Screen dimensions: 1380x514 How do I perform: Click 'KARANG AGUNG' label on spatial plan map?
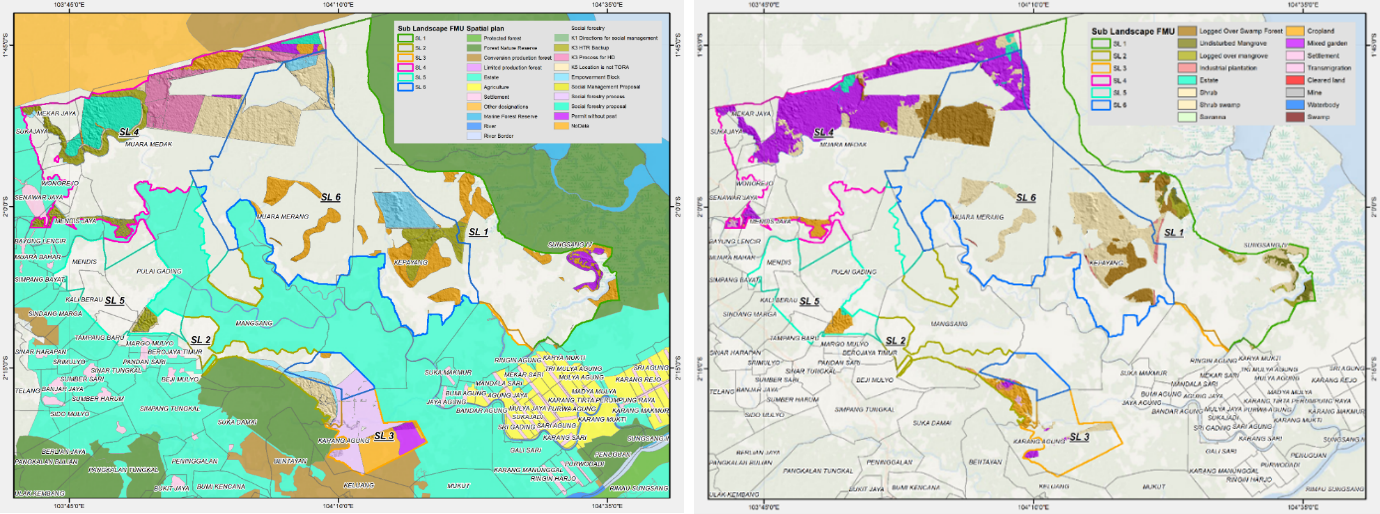point(343,440)
